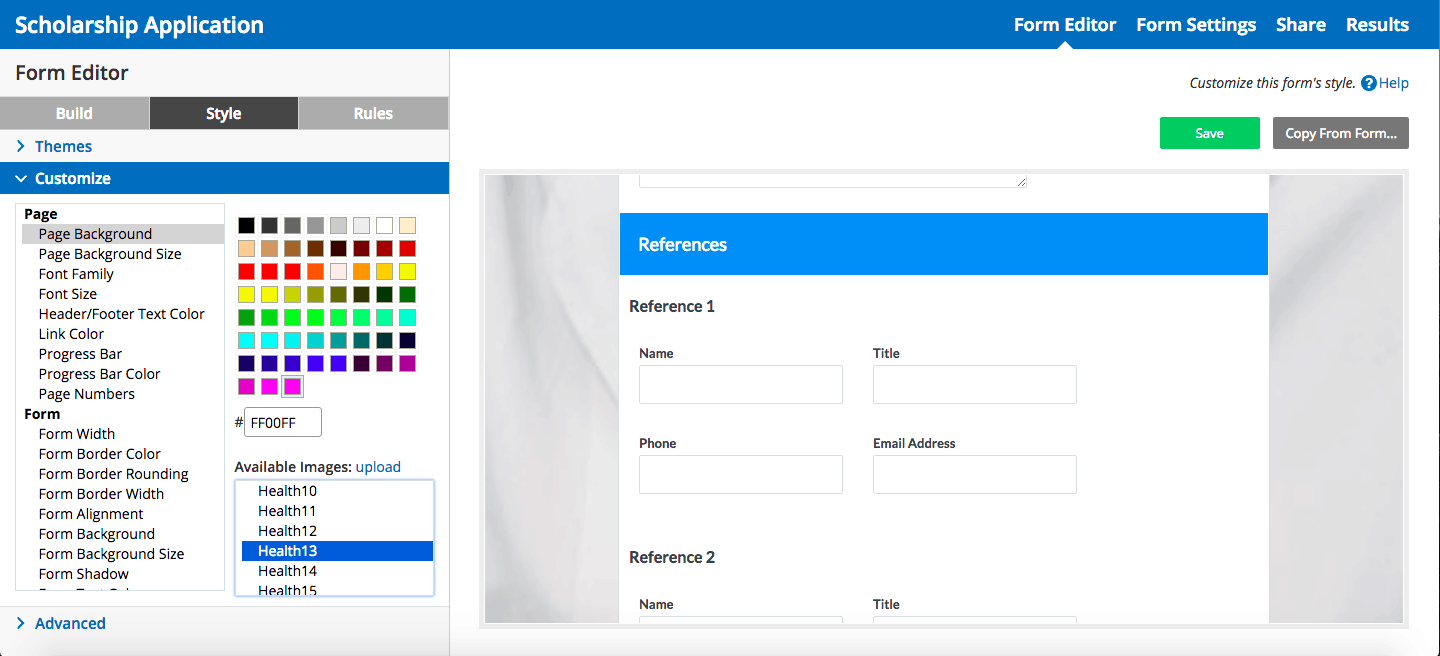The image size is (1440, 656).
Task: Open the Share page
Action: (1301, 25)
